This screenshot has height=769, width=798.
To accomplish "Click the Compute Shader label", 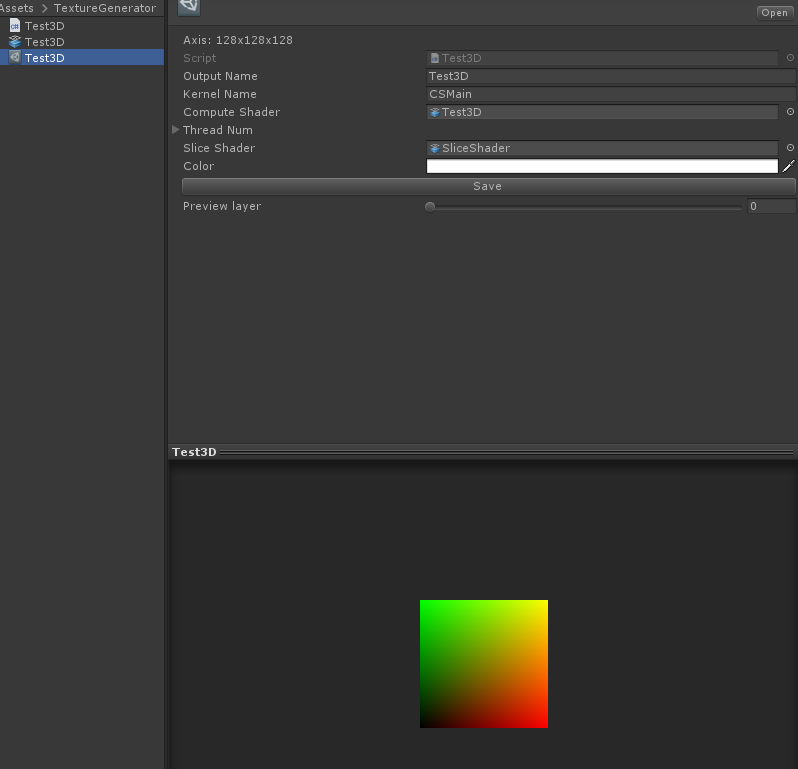I will click(232, 112).
